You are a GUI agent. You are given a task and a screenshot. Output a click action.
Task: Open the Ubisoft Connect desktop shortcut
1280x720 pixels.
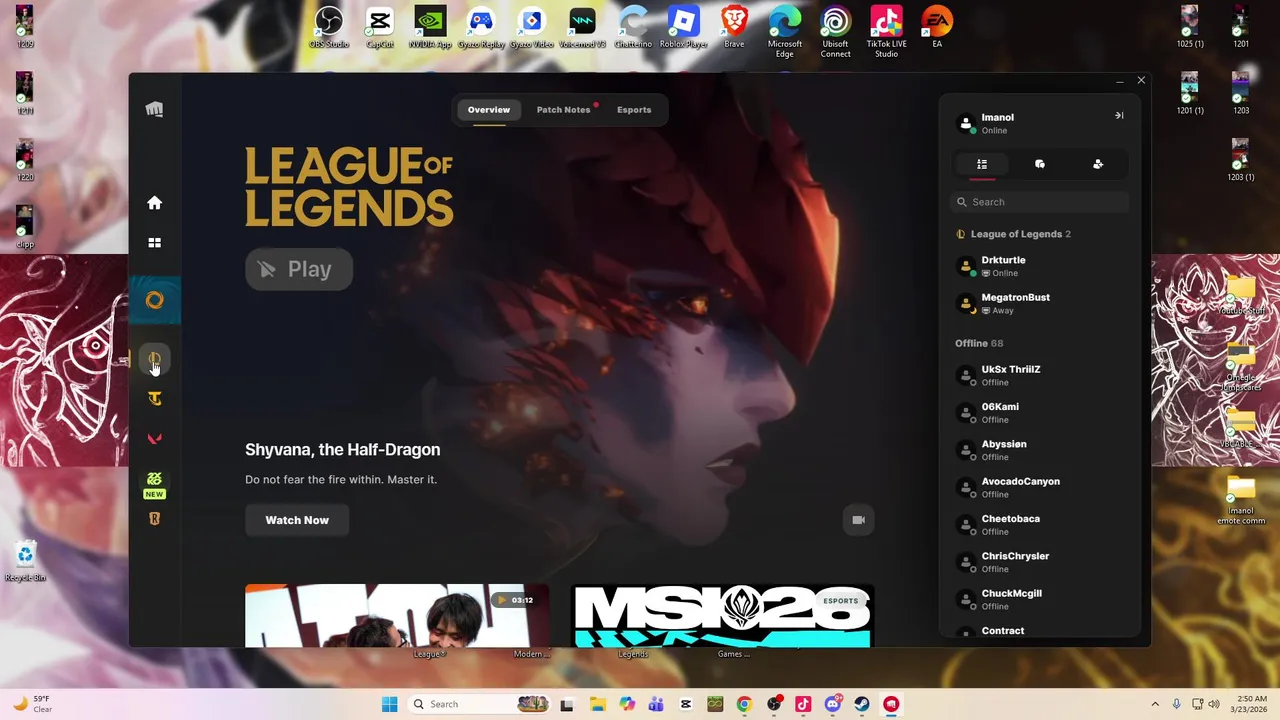[x=835, y=32]
